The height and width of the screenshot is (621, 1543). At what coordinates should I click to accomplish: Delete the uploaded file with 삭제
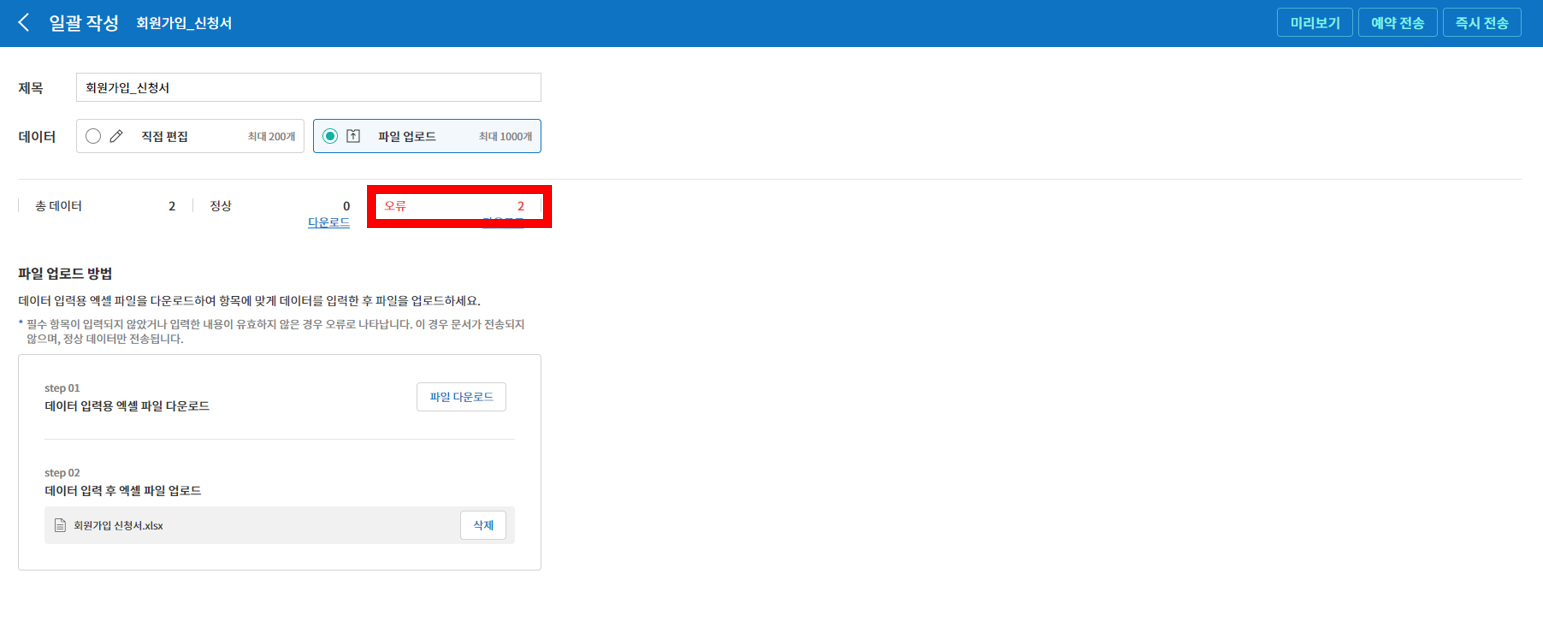(x=483, y=525)
